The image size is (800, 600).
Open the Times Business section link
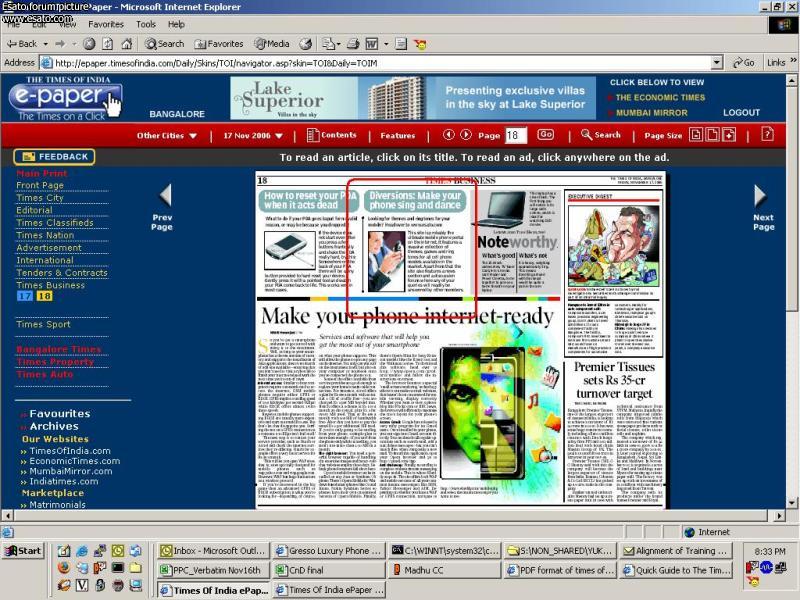coord(50,285)
